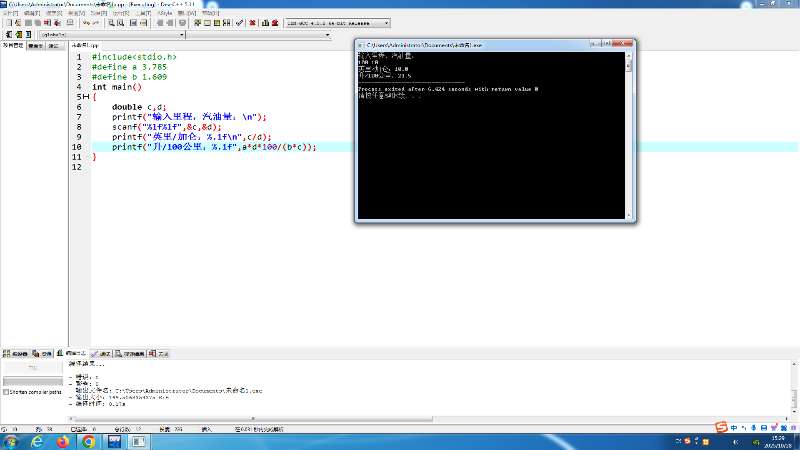
Task: Click the Replace toolbar icon
Action: click(x=120, y=23)
